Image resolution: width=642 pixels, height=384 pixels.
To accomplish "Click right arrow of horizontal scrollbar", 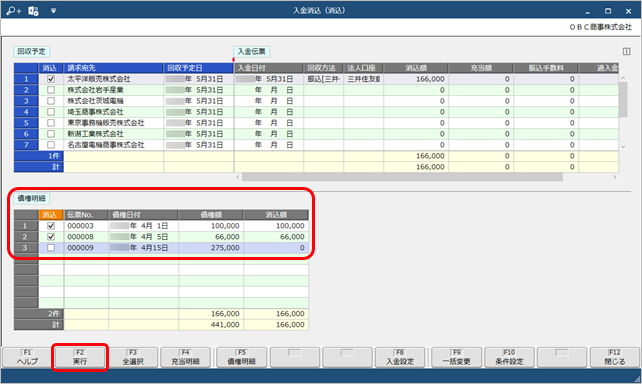I will pos(615,177).
